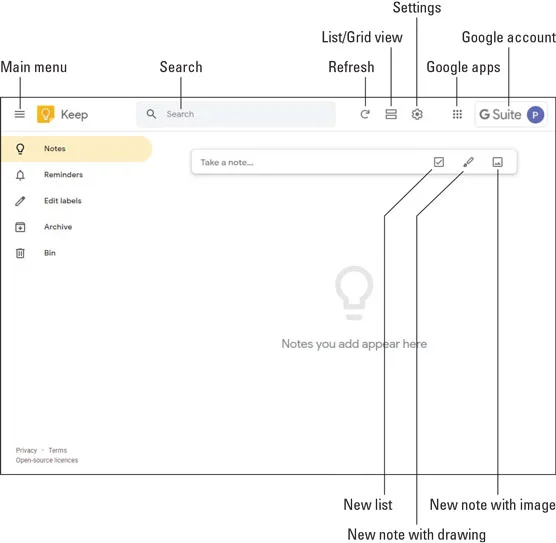This screenshot has height=543, width=556.
Task: Click the Refresh icon in header
Action: [x=365, y=114]
